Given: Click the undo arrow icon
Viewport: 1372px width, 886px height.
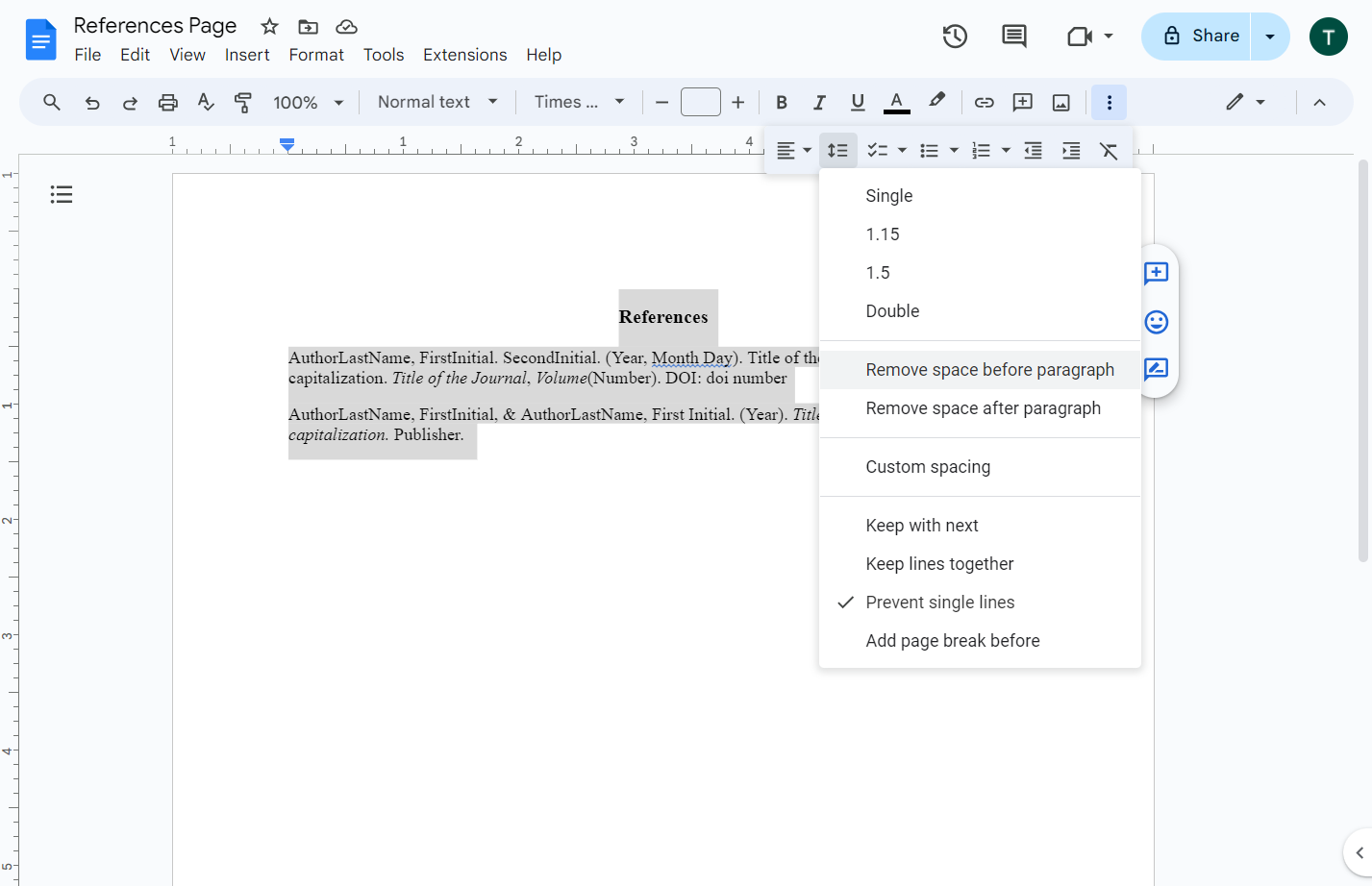Looking at the screenshot, I should (x=92, y=102).
